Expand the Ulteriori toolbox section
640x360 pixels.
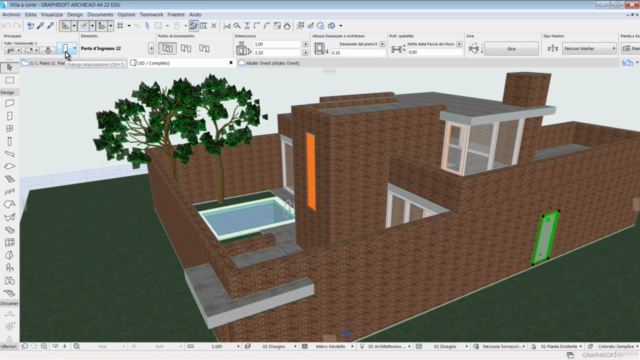(x=8, y=347)
